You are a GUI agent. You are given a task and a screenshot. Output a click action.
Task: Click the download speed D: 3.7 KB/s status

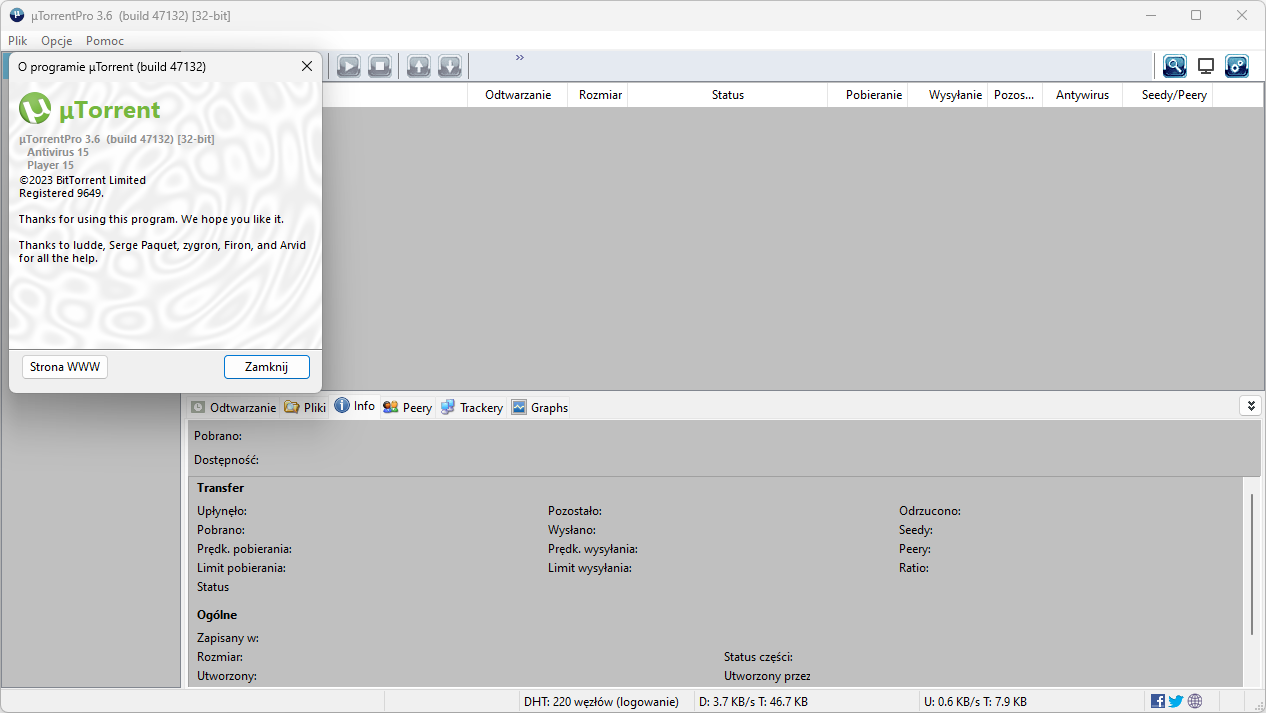[753, 701]
